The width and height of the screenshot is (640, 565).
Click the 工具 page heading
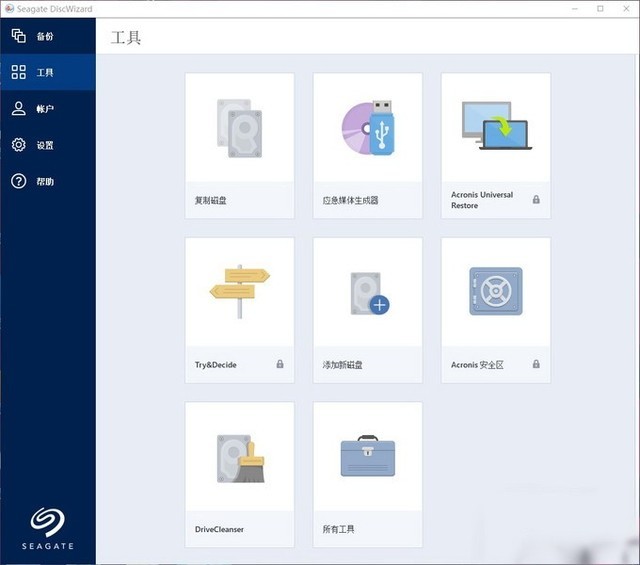click(x=126, y=38)
